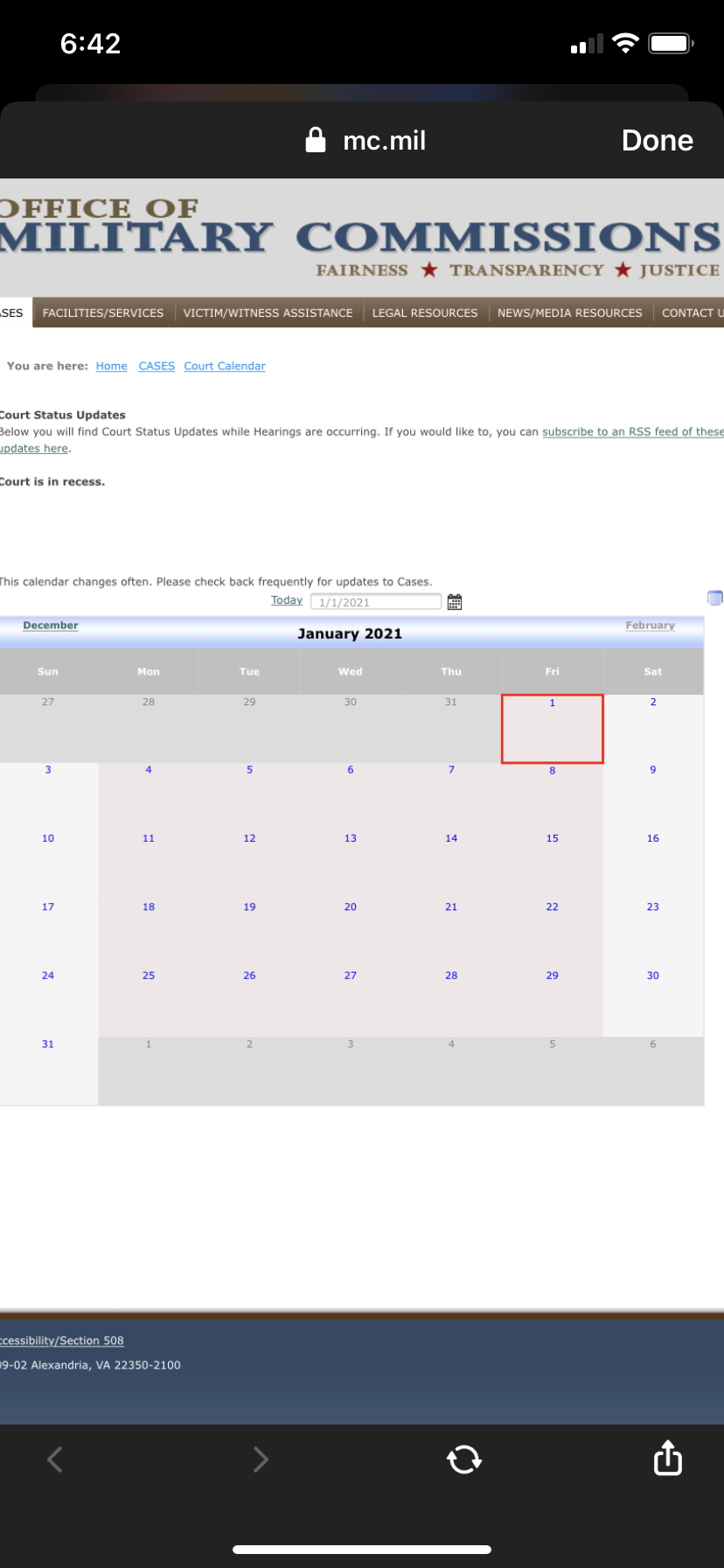Click the date input field showing 1/1/2021
The height and width of the screenshot is (1568, 724).
click(376, 602)
